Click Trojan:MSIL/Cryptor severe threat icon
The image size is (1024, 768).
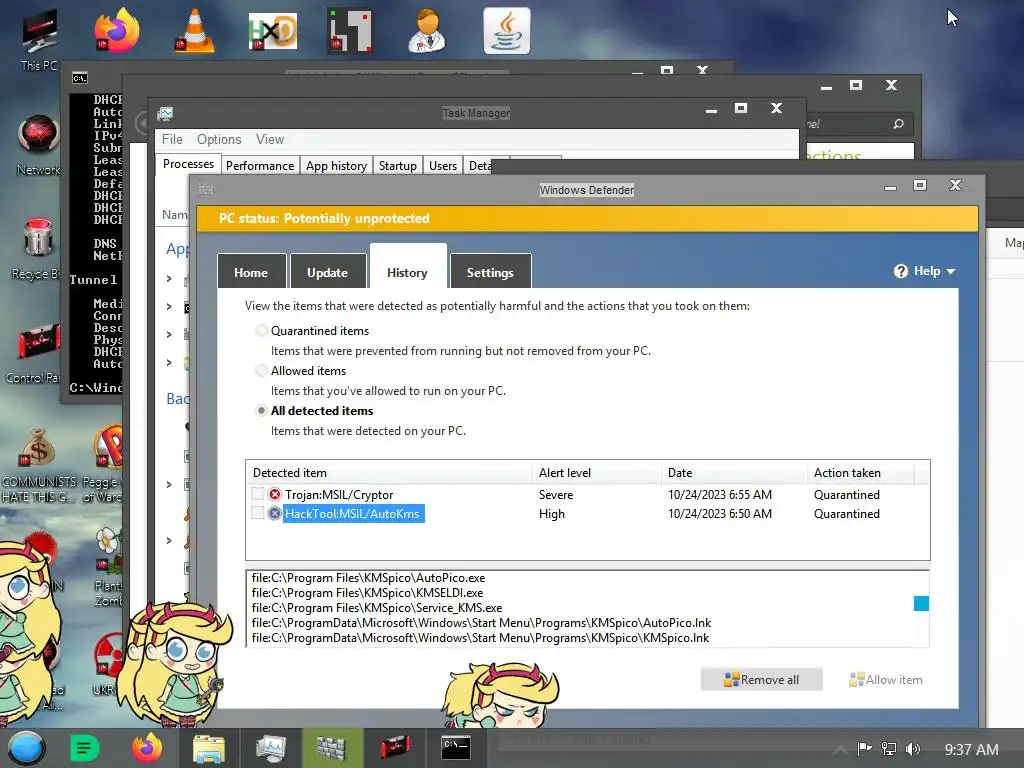tap(275, 494)
